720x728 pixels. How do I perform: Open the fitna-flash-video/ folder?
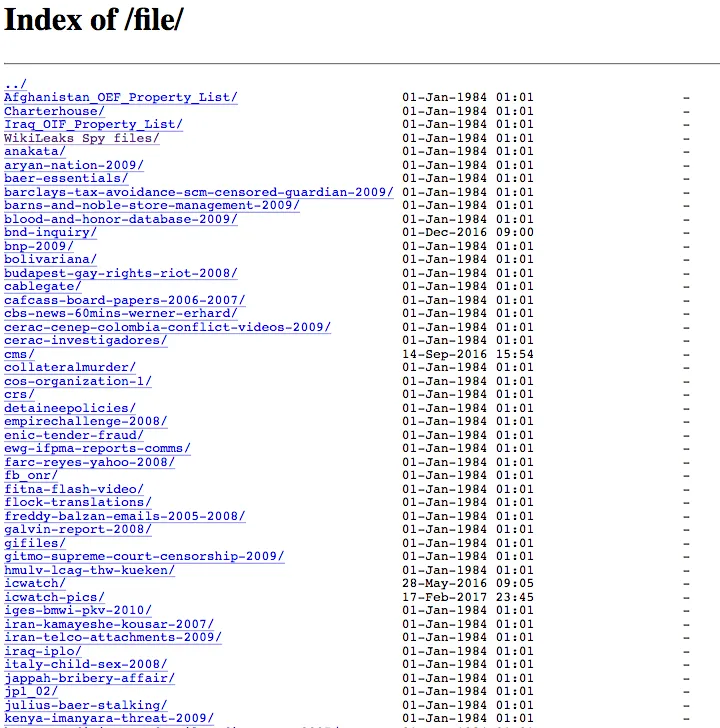tap(74, 488)
